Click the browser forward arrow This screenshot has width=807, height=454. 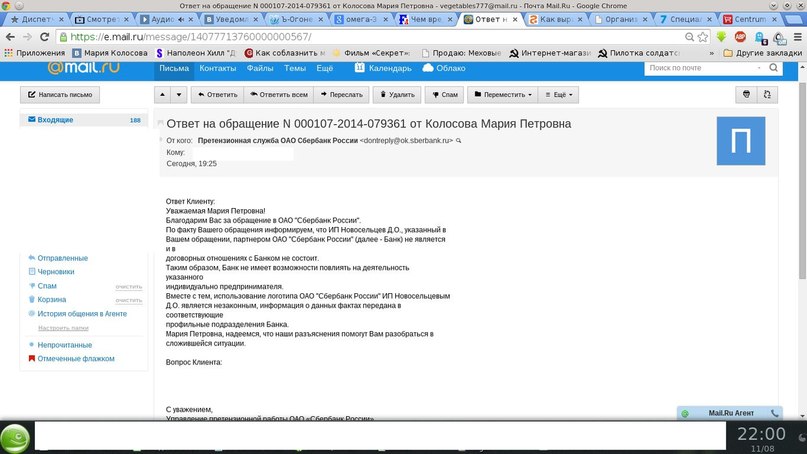27,37
